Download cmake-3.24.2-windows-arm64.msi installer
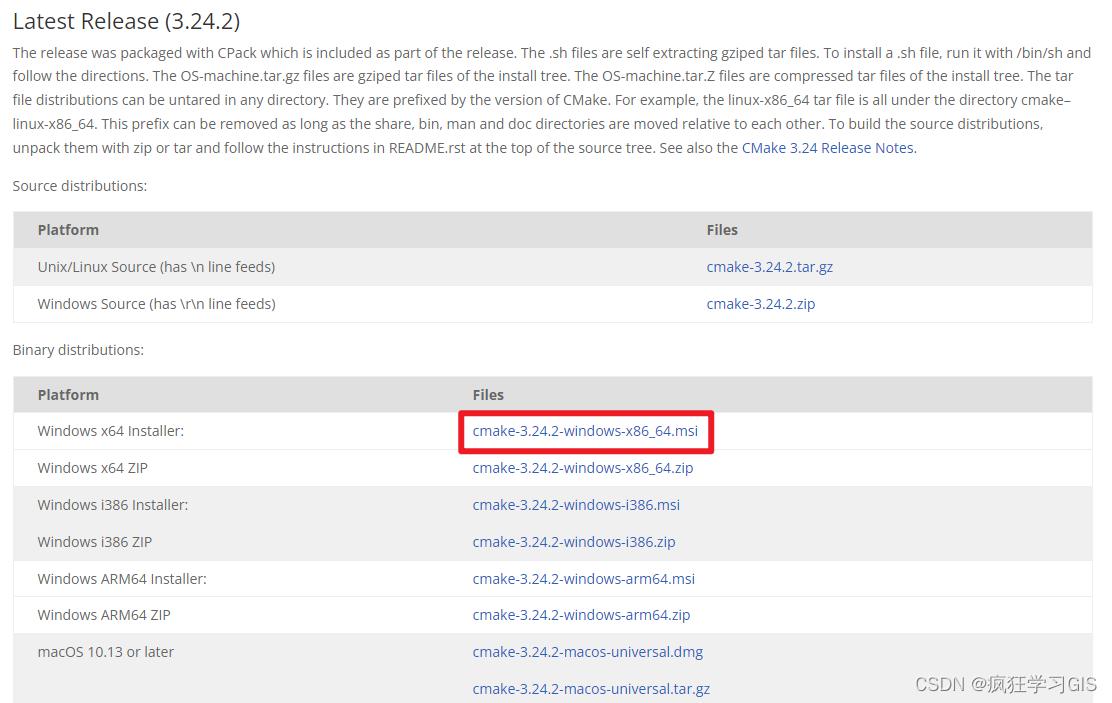This screenshot has height=703, width=1112. (584, 578)
